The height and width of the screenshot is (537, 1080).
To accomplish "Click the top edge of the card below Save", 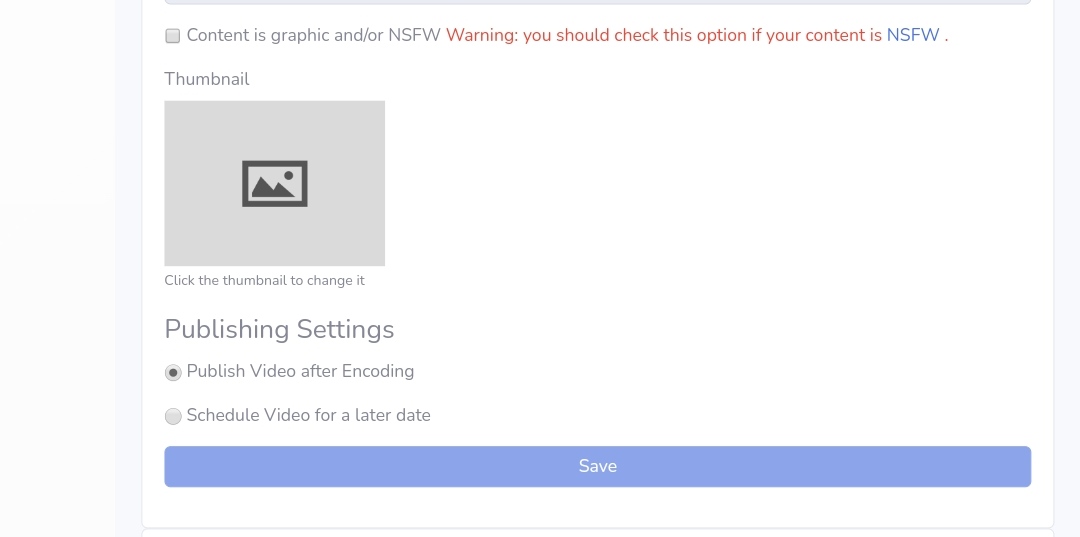I will [x=597, y=531].
